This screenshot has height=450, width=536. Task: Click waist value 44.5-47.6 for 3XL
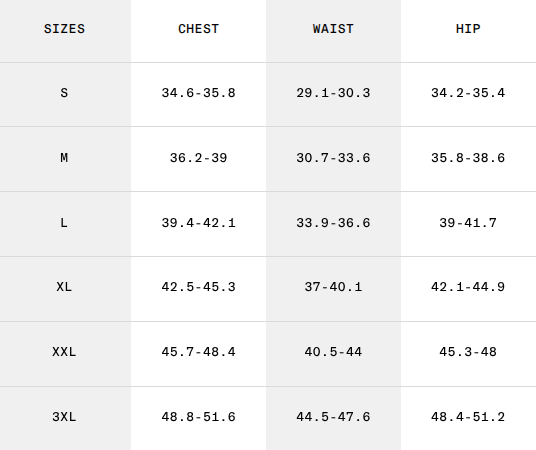point(333,417)
